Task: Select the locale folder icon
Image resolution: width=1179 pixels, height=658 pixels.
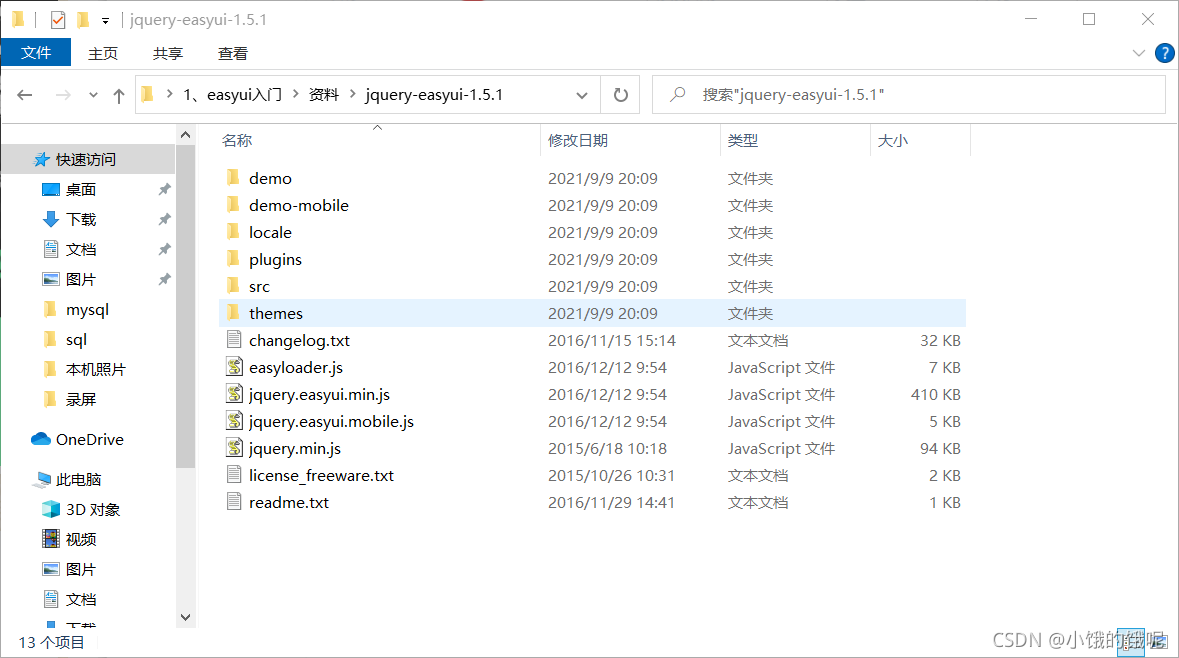Action: (x=233, y=232)
